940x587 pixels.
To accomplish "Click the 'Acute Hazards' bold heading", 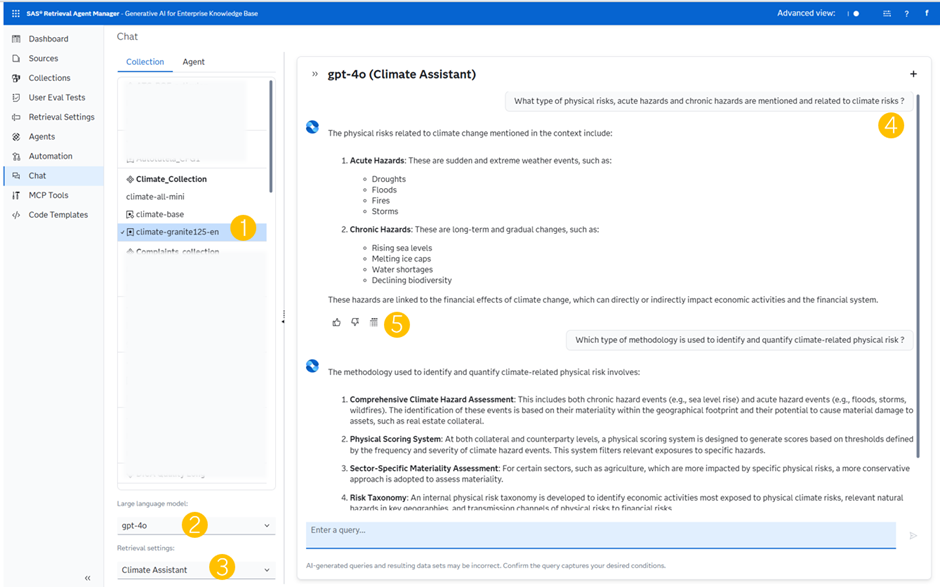I will point(378,161).
